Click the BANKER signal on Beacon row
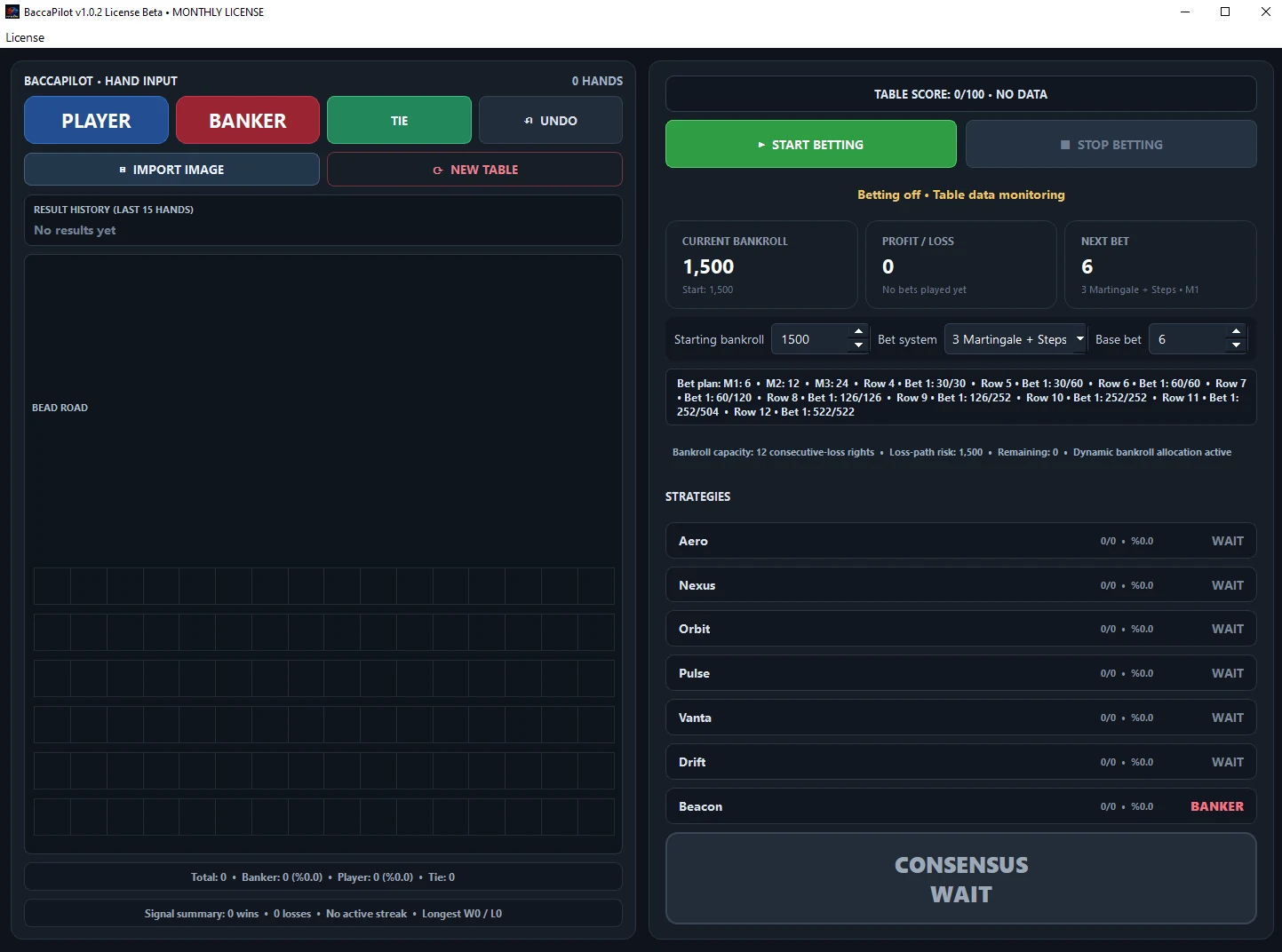This screenshot has height=952, width=1282. 1217,806
